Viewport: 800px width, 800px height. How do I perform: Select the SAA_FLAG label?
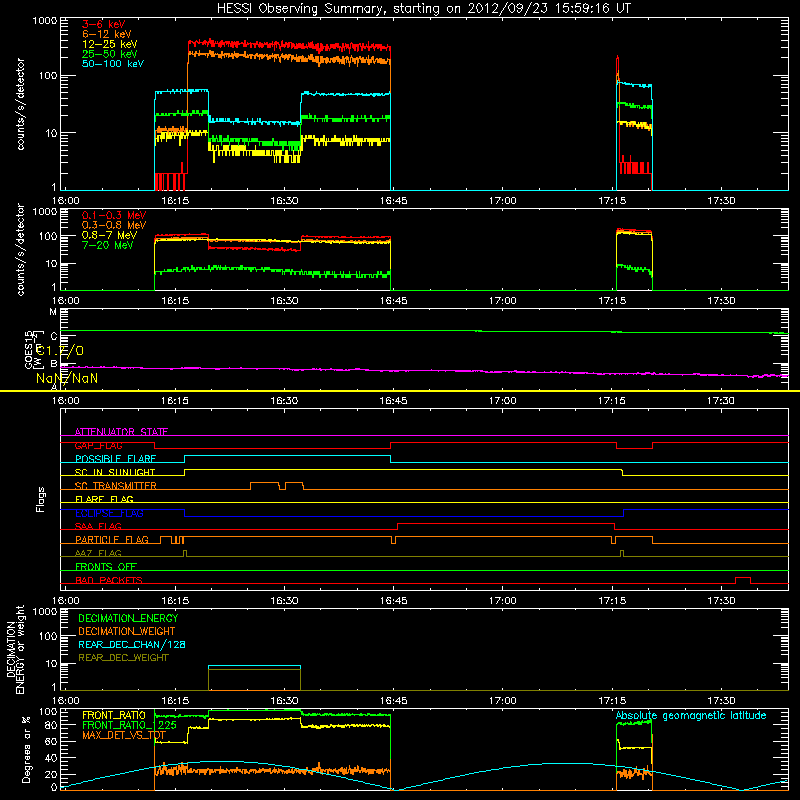(98, 526)
